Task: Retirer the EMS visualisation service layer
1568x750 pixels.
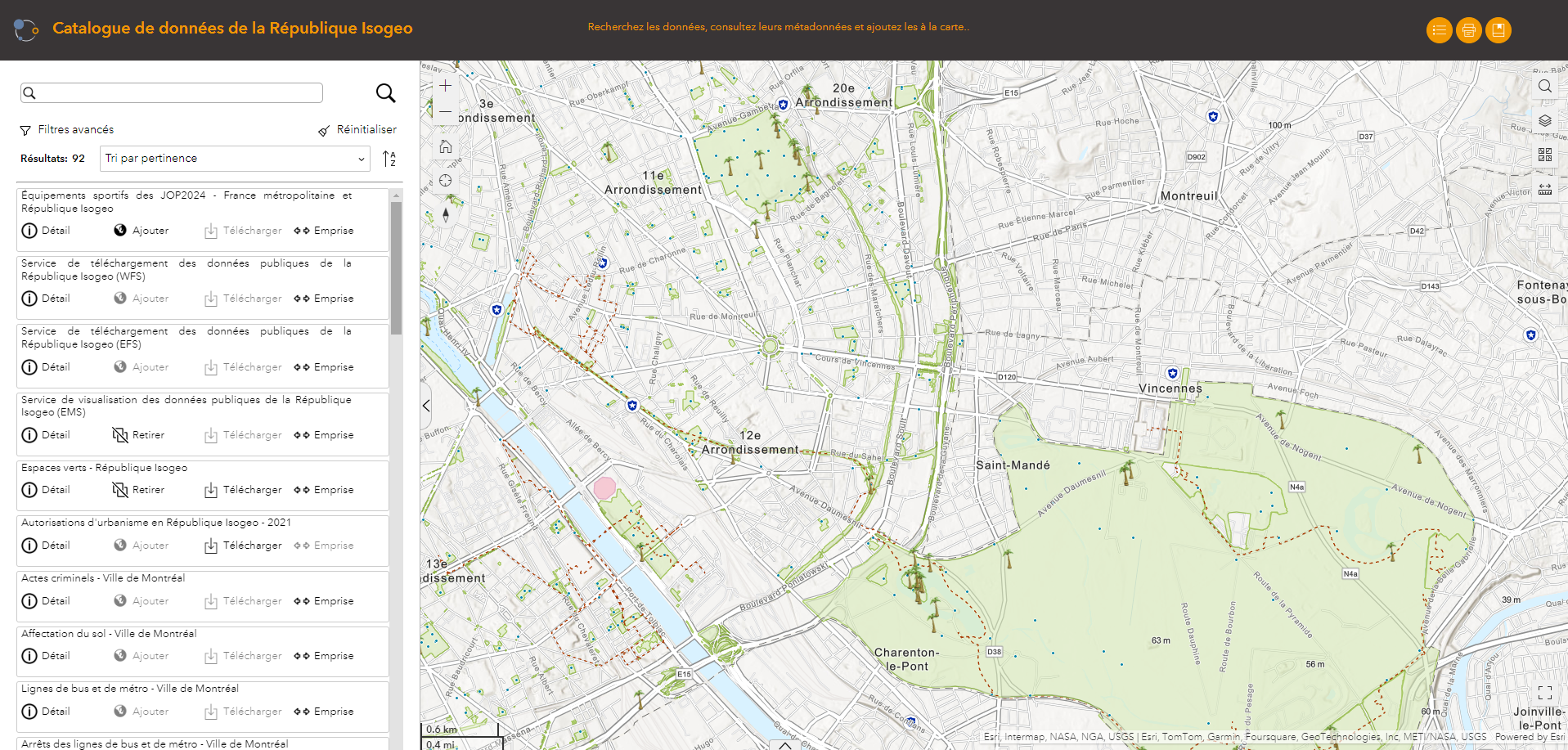Action: click(x=138, y=435)
